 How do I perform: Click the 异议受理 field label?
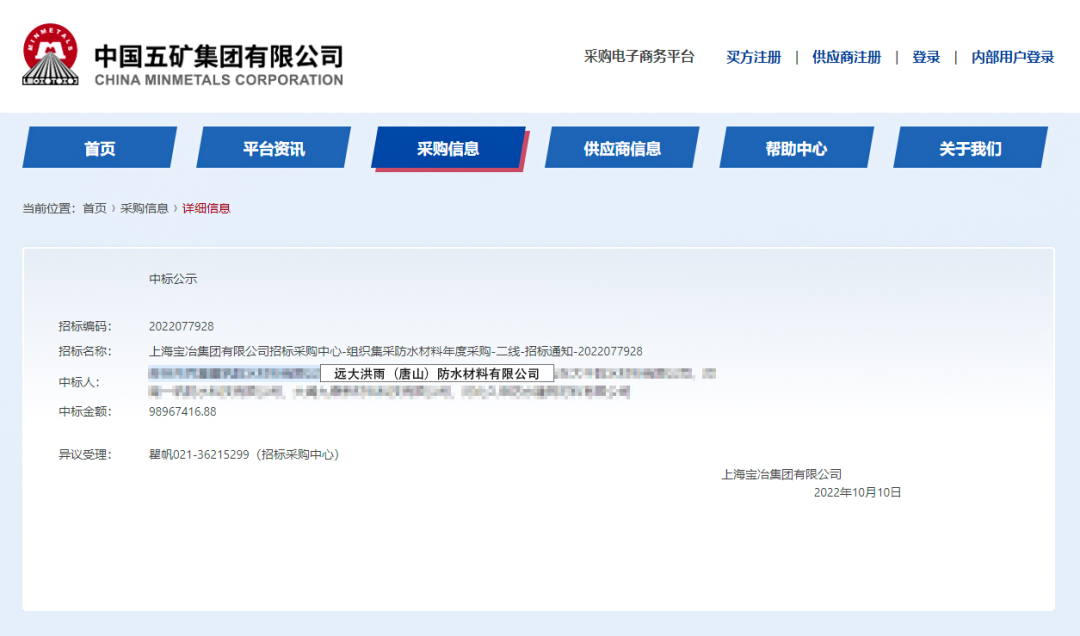(85, 455)
